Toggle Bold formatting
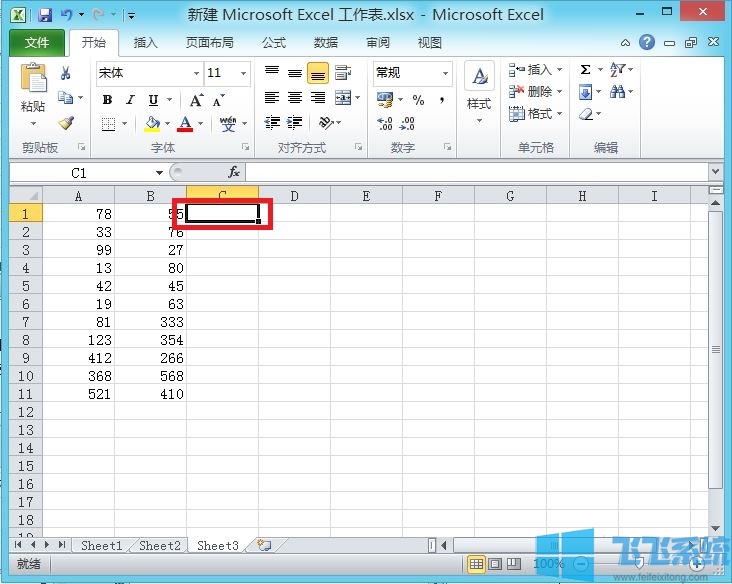 (107, 100)
